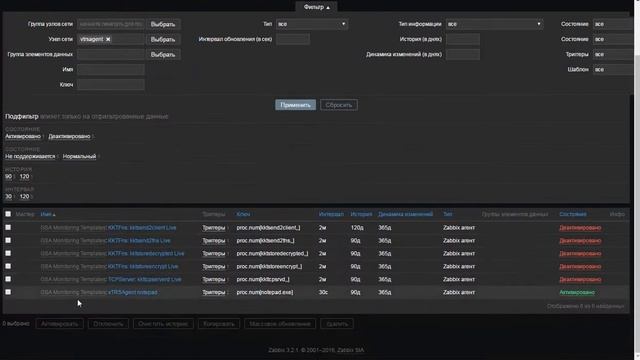Screen dimensions: 640x360
Task: Toggle Активировано status of notepad item
Action: coord(577,292)
